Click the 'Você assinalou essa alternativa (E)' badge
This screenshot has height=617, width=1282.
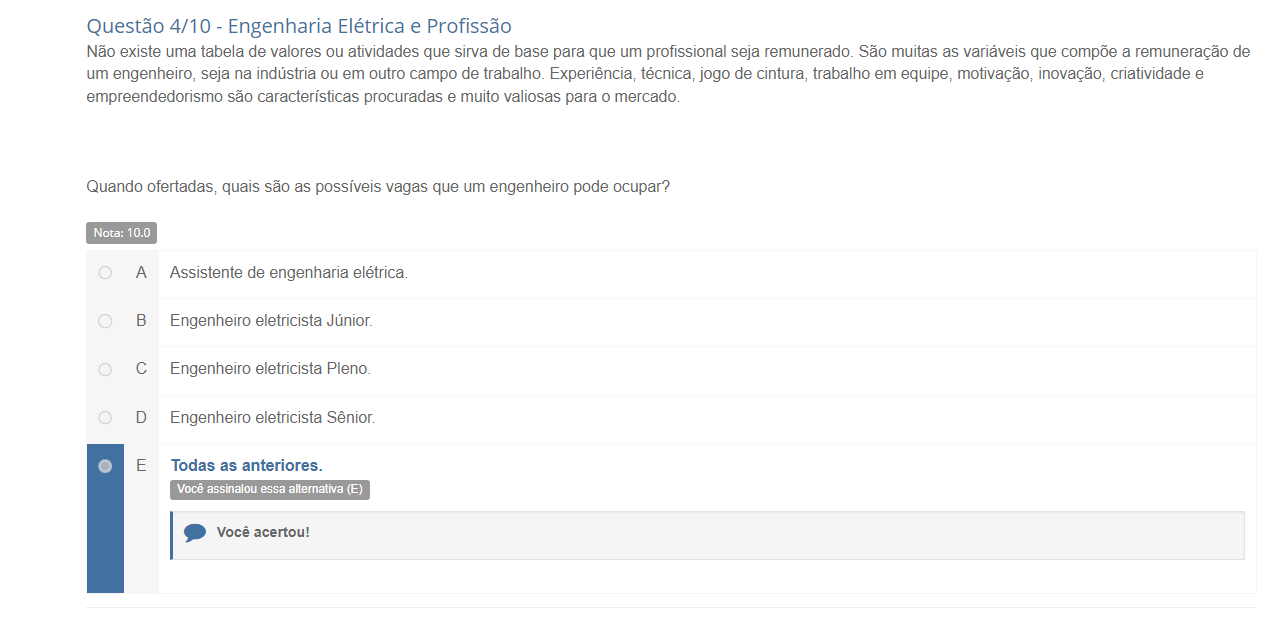click(x=269, y=489)
